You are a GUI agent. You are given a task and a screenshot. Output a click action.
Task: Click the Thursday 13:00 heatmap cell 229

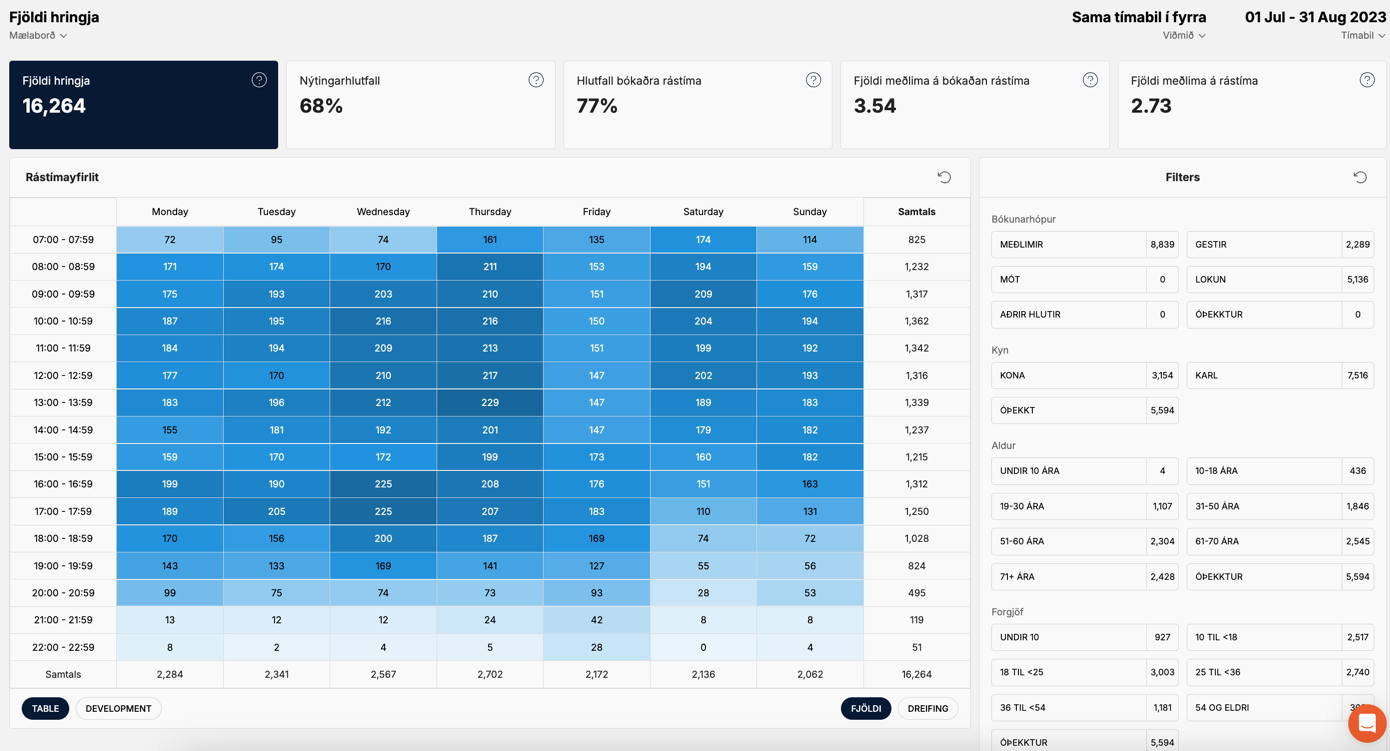click(490, 403)
